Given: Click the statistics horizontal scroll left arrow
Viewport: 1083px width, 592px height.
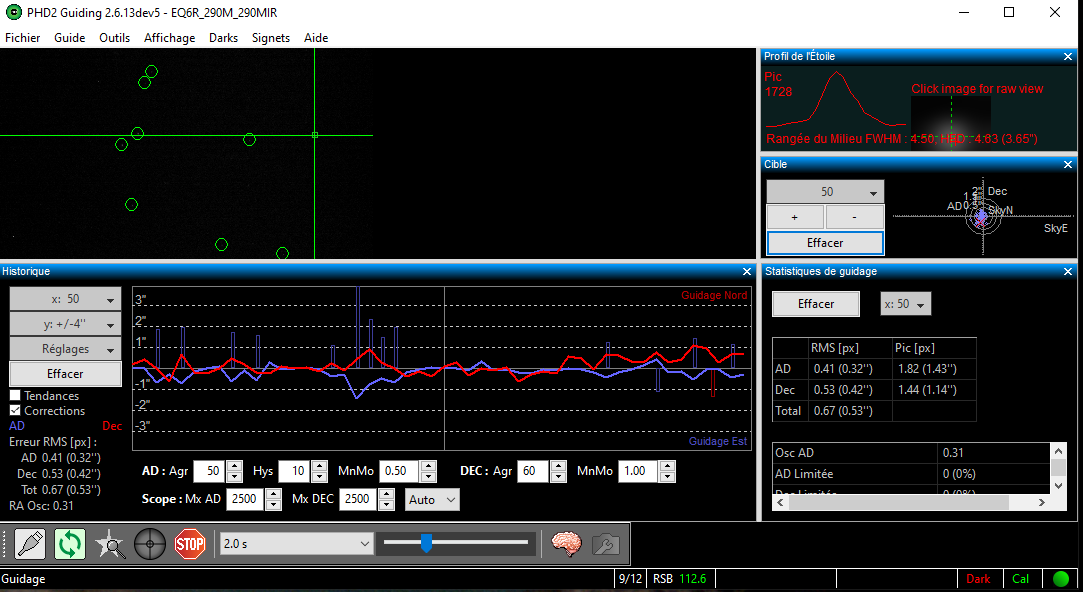Looking at the screenshot, I should (x=780, y=502).
